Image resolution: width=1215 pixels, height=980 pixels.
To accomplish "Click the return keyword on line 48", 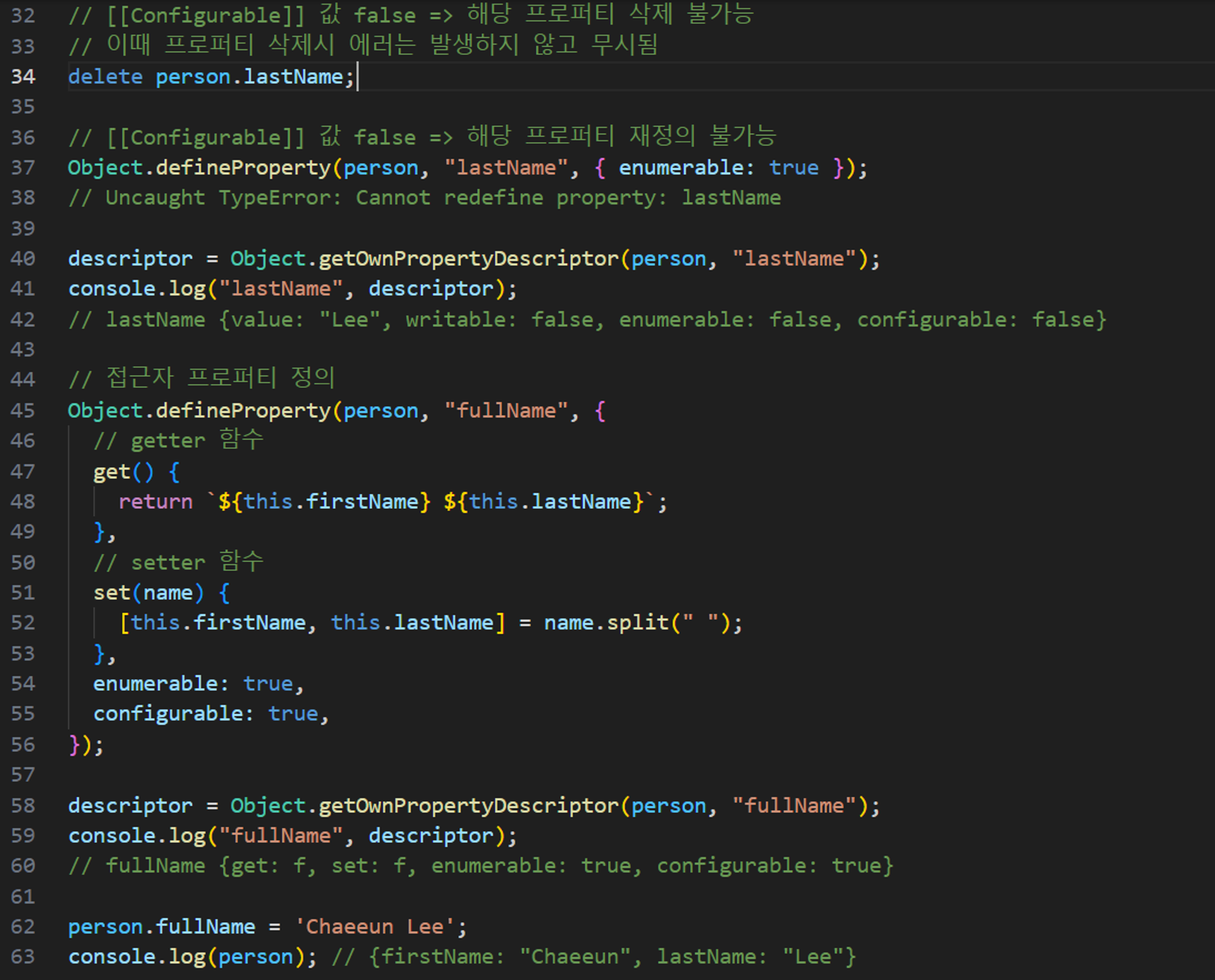I will pyautogui.click(x=156, y=502).
